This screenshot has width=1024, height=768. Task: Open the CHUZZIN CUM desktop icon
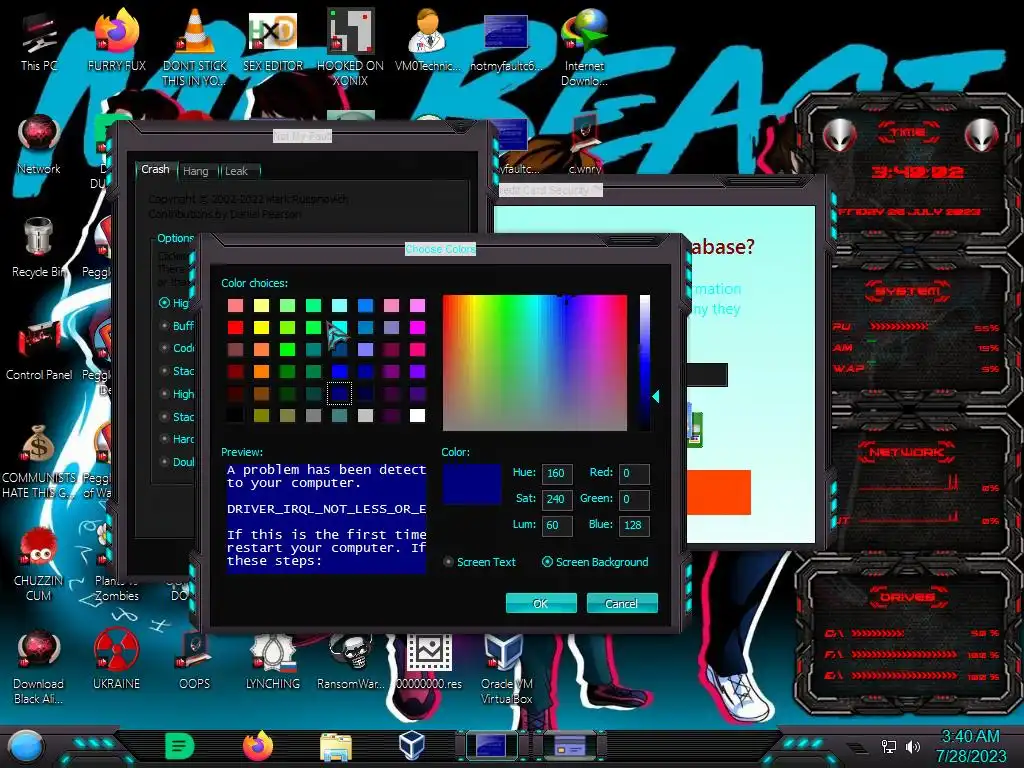pos(39,563)
